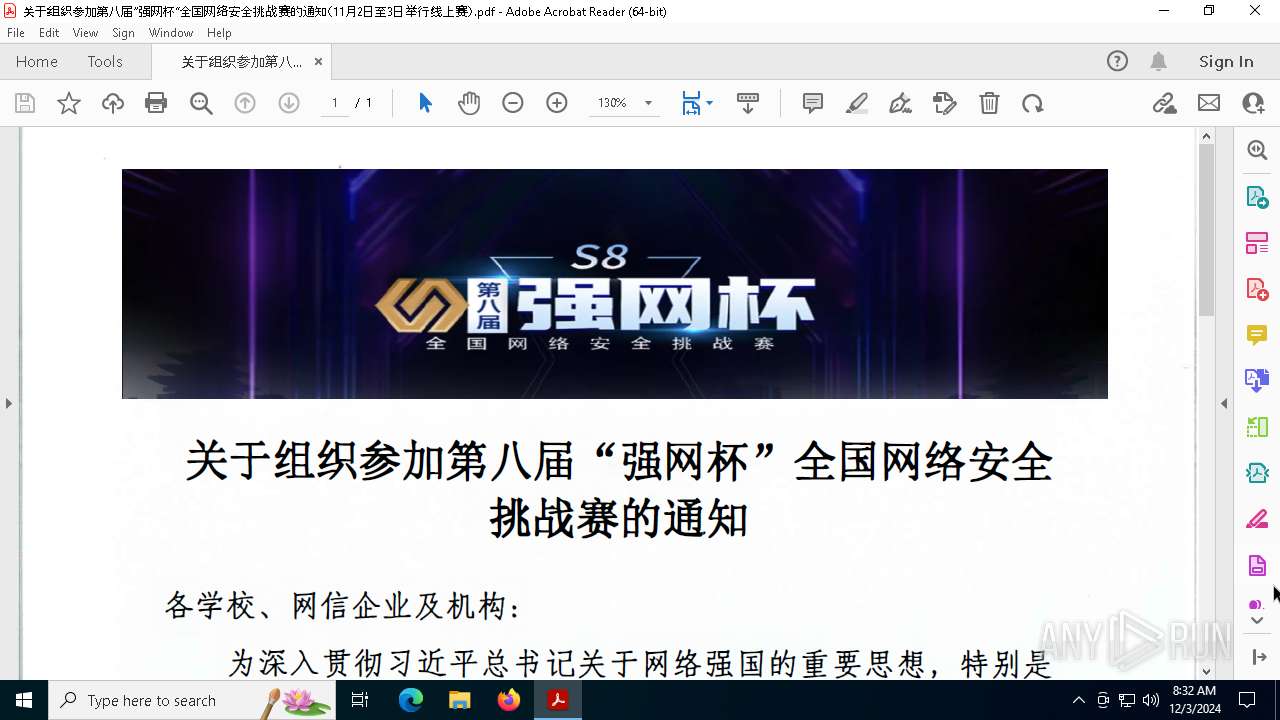
Task: Click the Save file icon
Action: (x=25, y=103)
